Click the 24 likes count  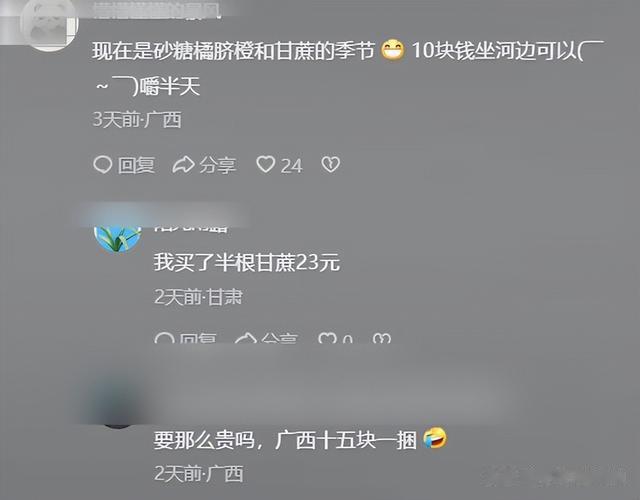pos(291,166)
